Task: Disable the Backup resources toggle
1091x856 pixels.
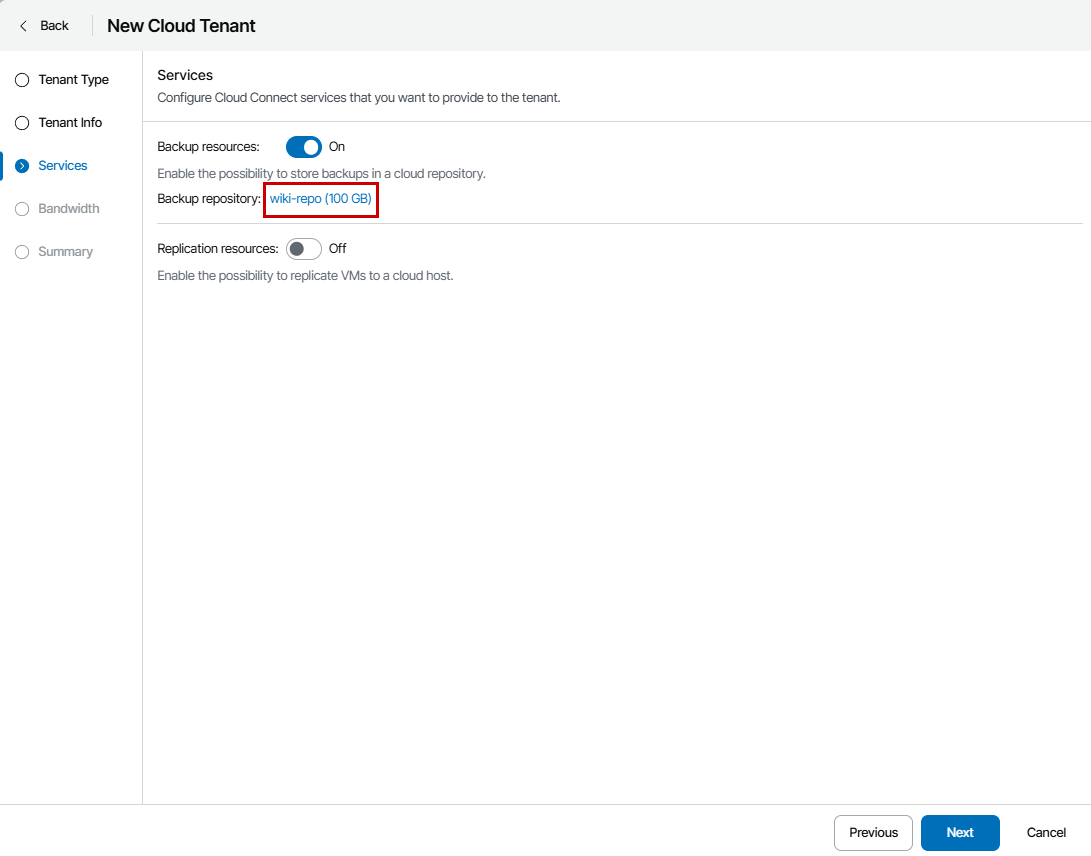Action: (304, 147)
